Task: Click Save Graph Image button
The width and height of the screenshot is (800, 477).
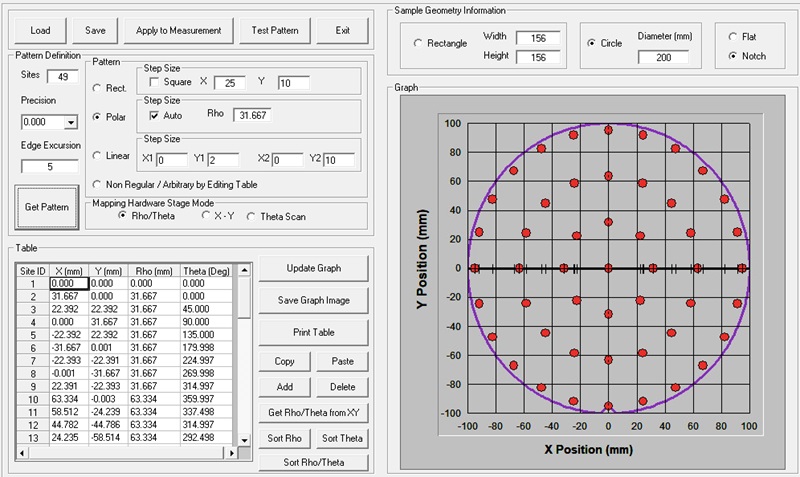Action: click(x=313, y=300)
